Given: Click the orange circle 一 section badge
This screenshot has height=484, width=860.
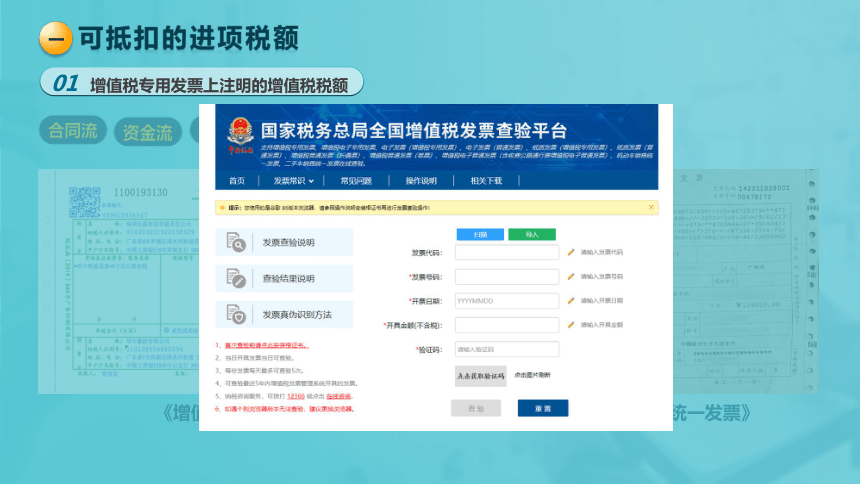Looking at the screenshot, I should (56, 38).
